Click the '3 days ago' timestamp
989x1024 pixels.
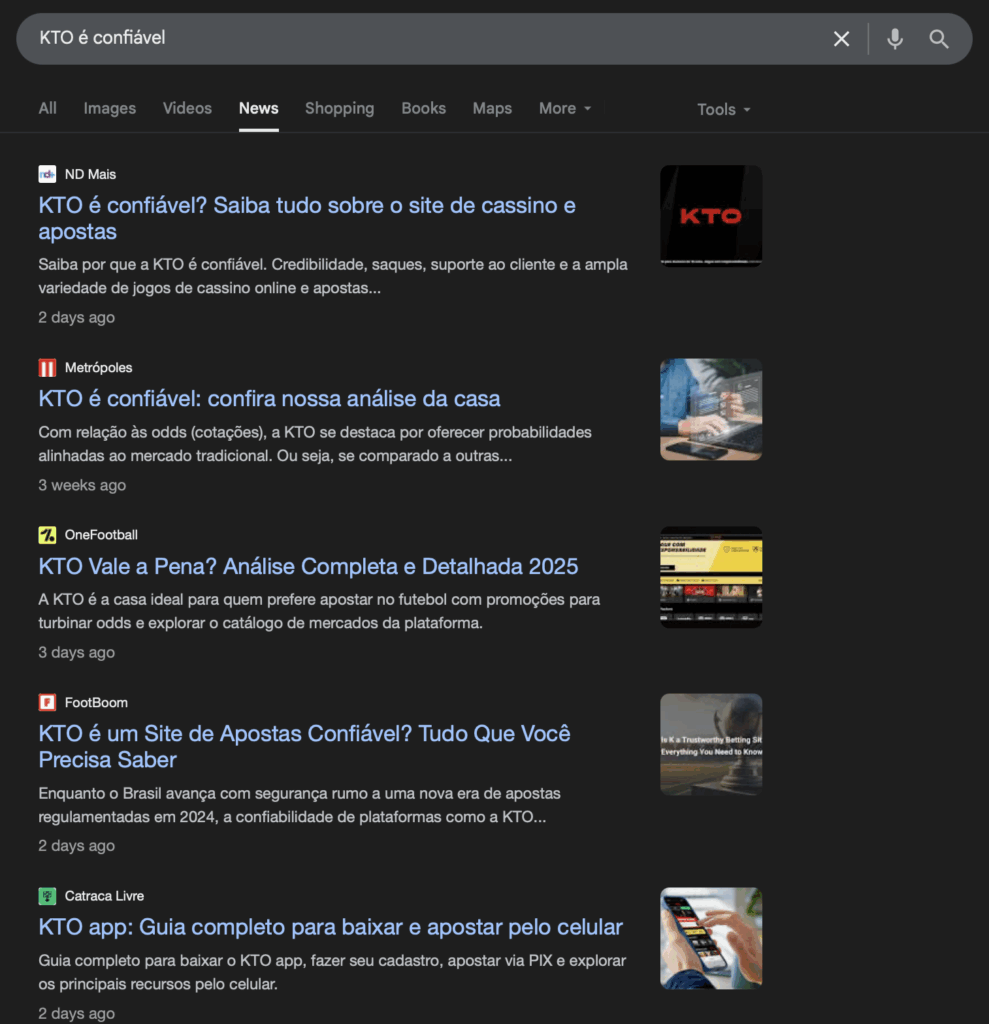click(76, 652)
